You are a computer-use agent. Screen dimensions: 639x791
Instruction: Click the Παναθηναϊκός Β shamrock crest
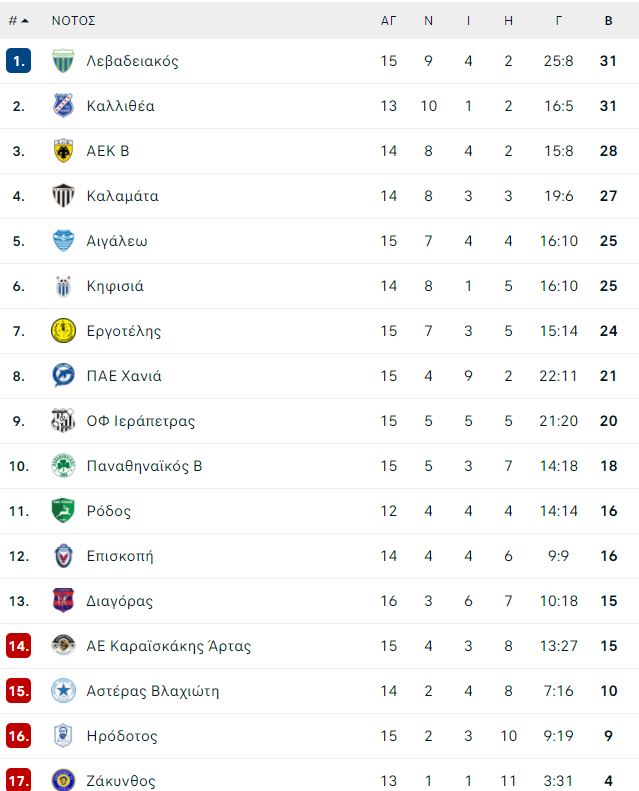click(63, 466)
